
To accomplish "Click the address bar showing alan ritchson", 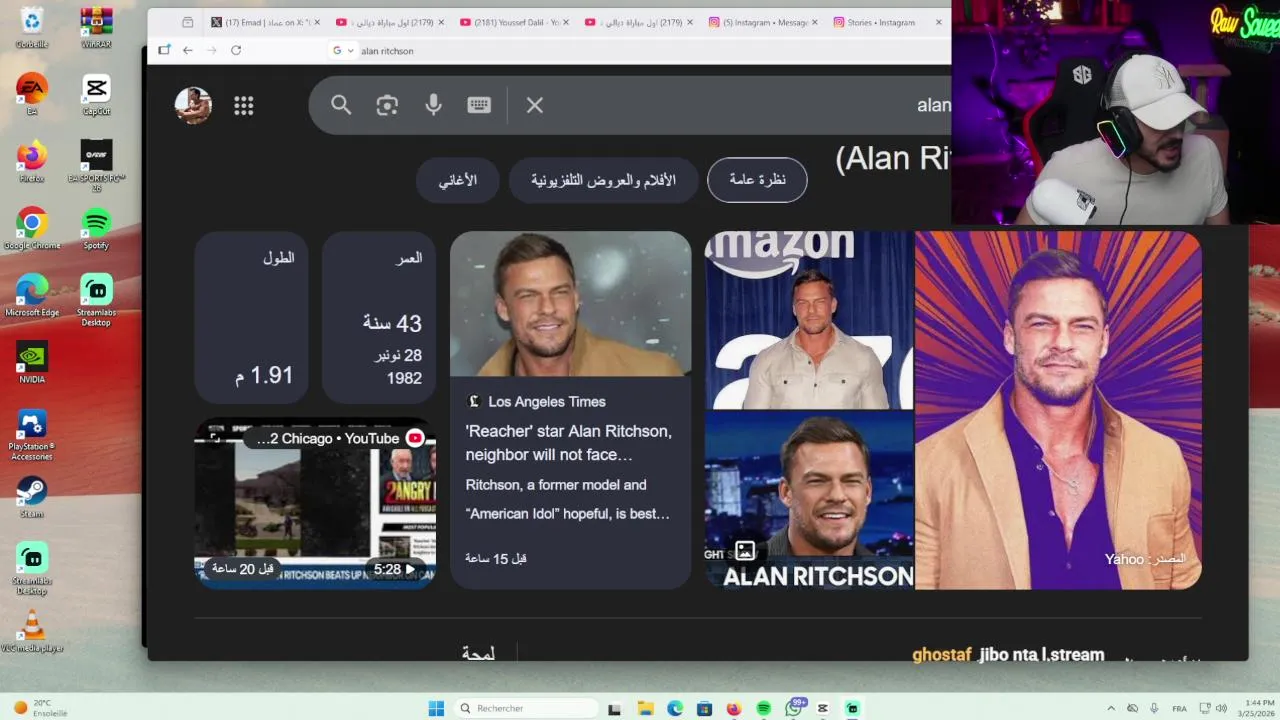I will tap(640, 50).
